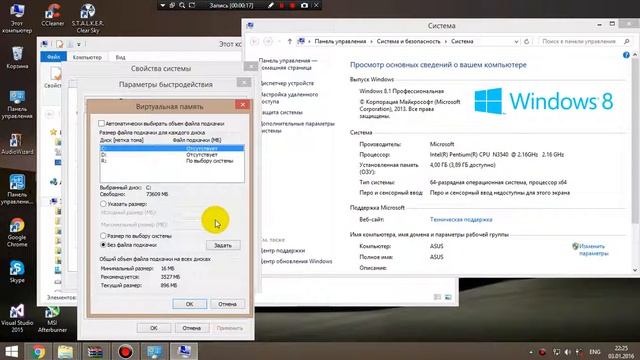Select the По выбору системы drive row
The image size is (640, 360).
[172, 161]
